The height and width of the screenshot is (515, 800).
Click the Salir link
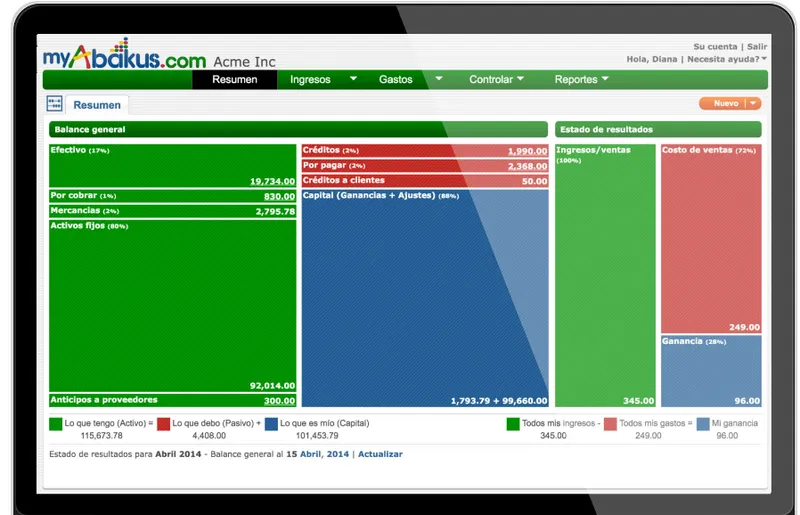757,46
